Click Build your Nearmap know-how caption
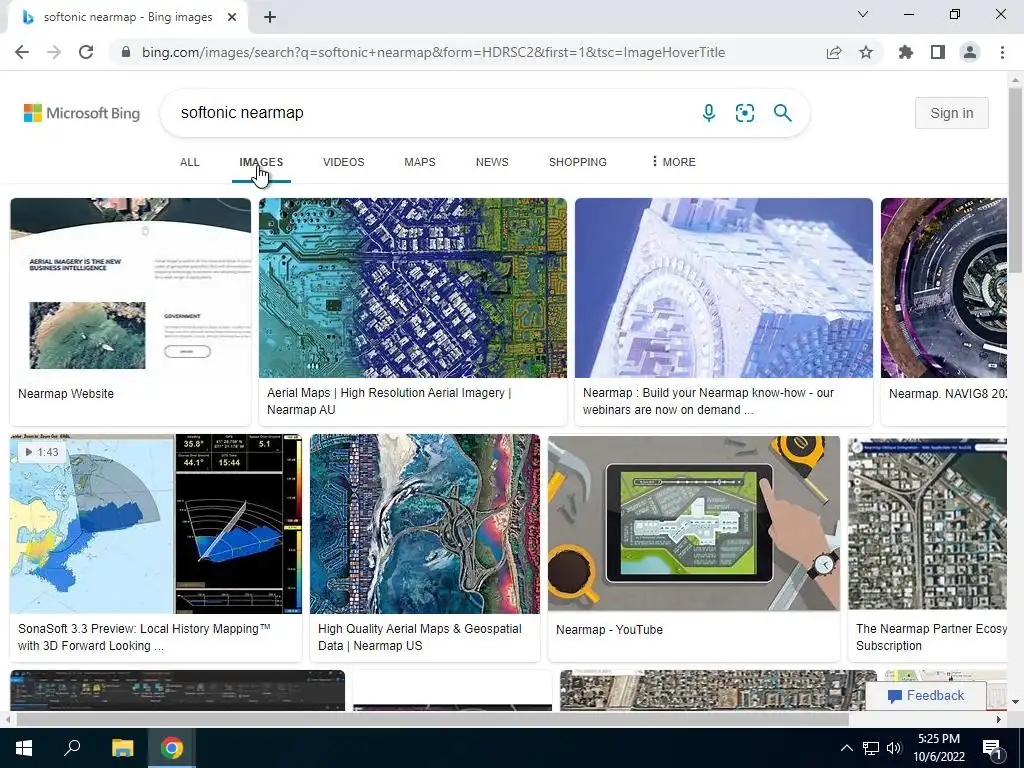This screenshot has height=768, width=1024. click(x=709, y=401)
